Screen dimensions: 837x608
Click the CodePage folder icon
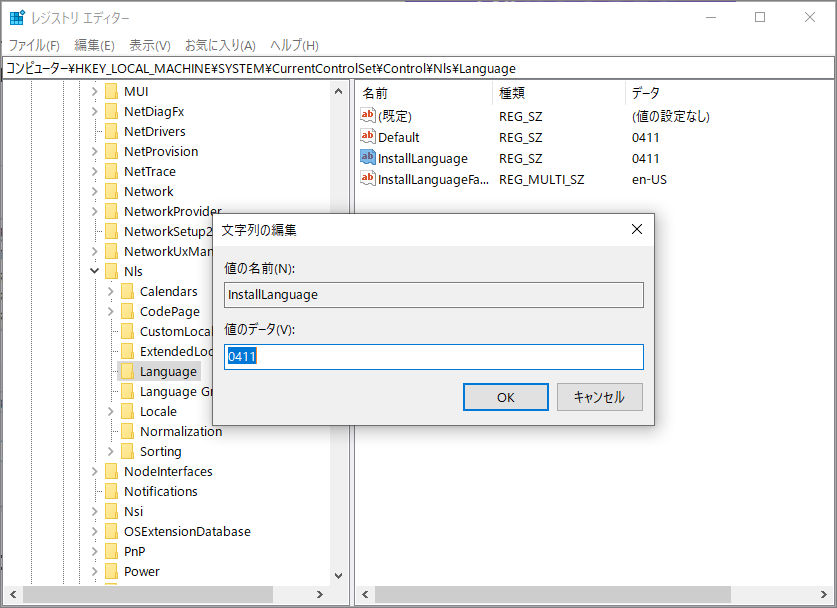128,311
